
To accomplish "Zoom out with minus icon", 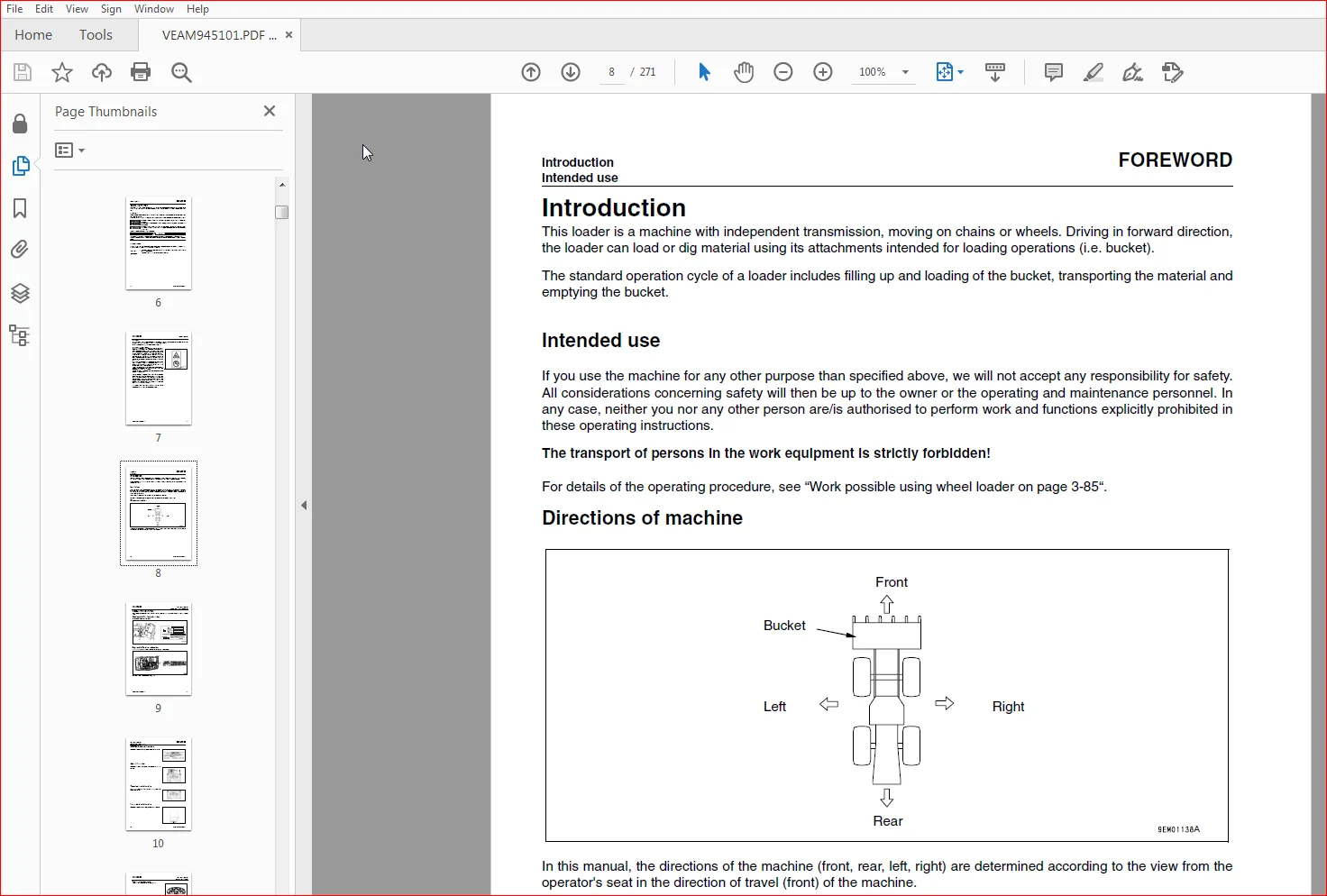I will tap(783, 72).
